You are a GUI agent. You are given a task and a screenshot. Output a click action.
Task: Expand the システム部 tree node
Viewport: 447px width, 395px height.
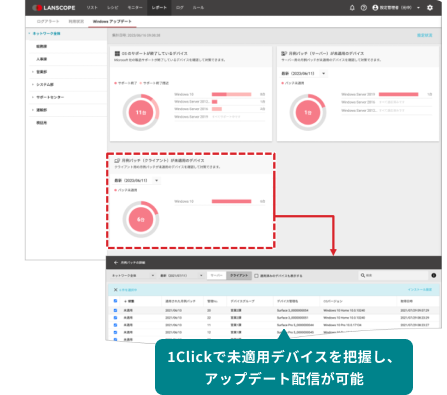[x=33, y=84]
